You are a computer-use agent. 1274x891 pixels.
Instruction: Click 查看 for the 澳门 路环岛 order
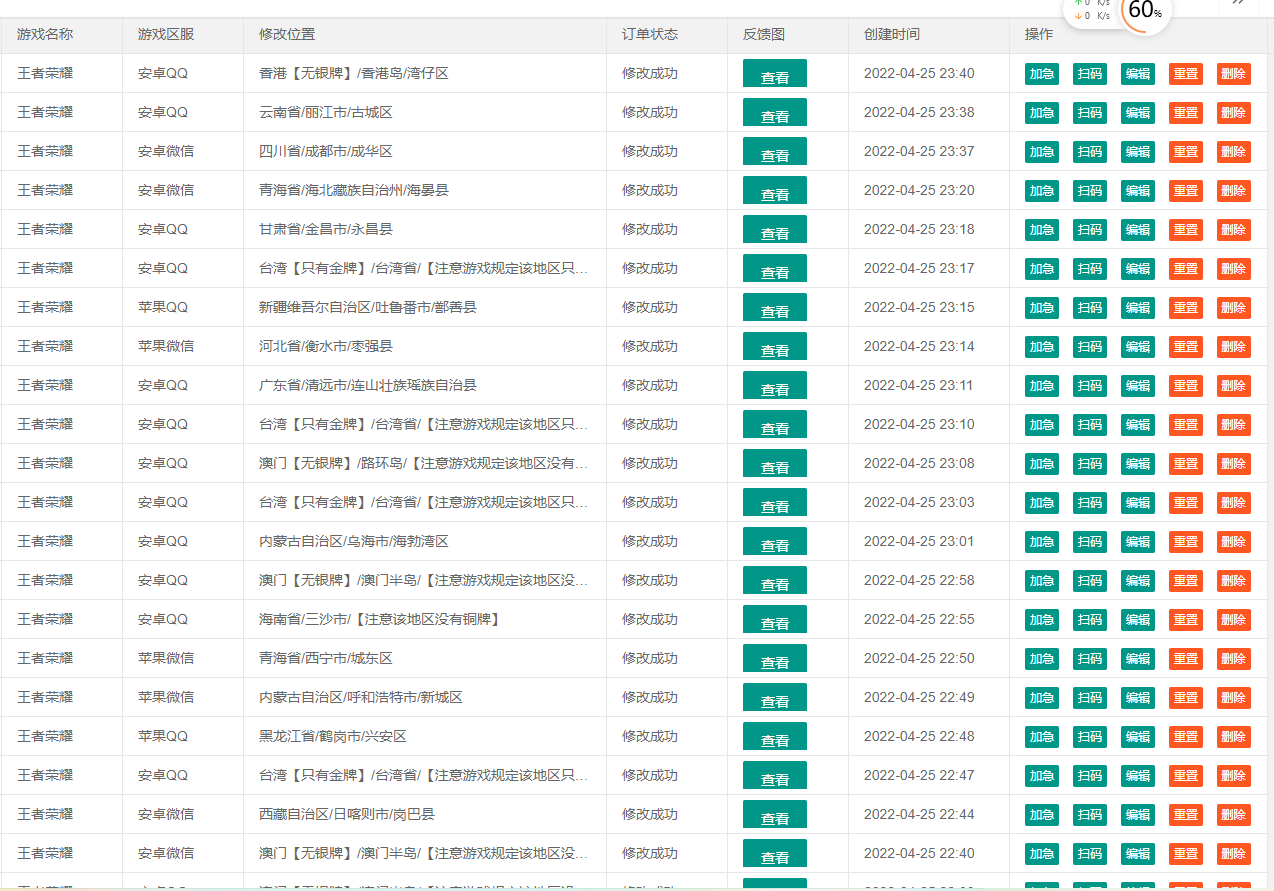(774, 465)
